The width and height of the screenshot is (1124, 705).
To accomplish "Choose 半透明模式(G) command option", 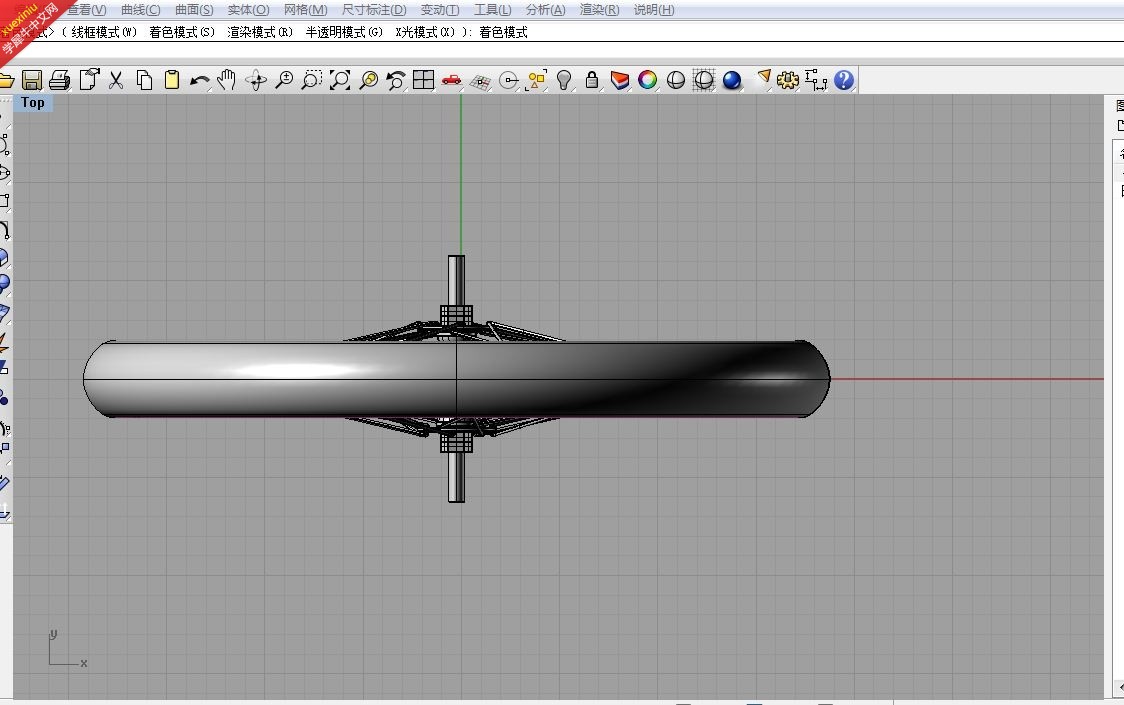I will 344,32.
